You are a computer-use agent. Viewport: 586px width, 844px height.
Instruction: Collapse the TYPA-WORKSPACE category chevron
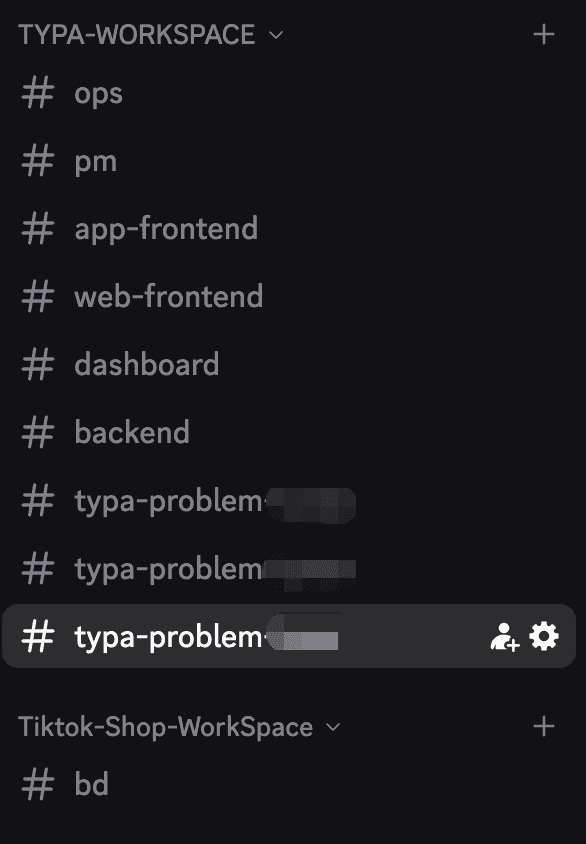pos(276,35)
